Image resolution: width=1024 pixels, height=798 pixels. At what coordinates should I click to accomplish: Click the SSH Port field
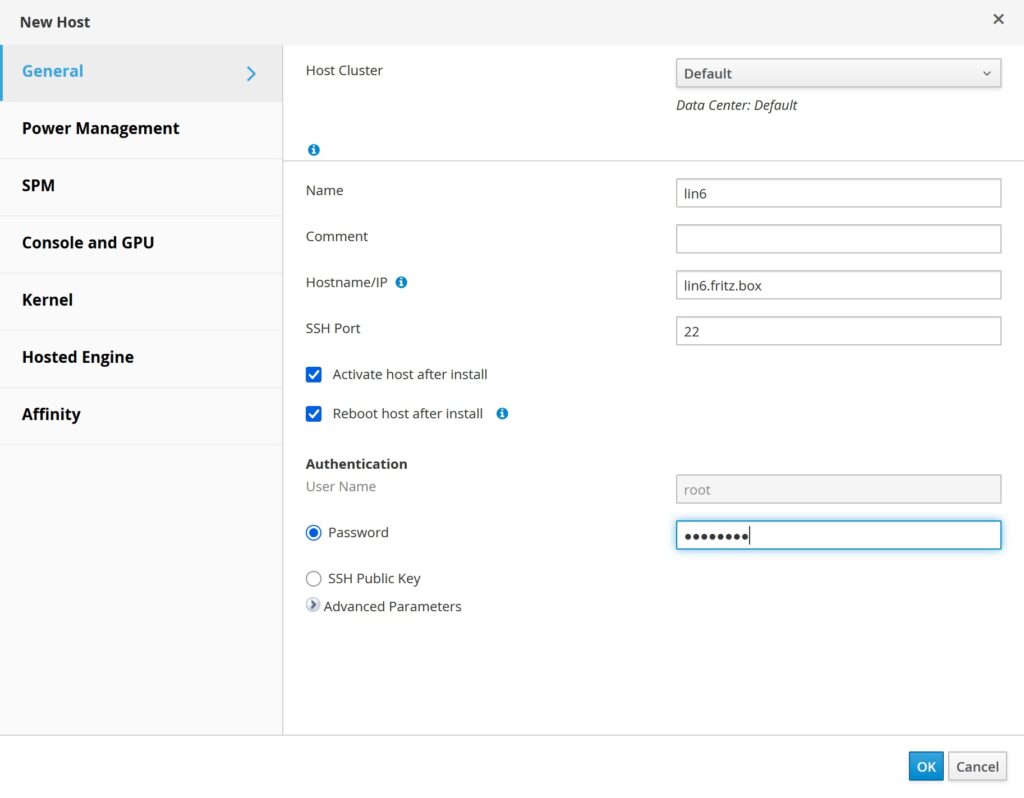click(x=838, y=331)
